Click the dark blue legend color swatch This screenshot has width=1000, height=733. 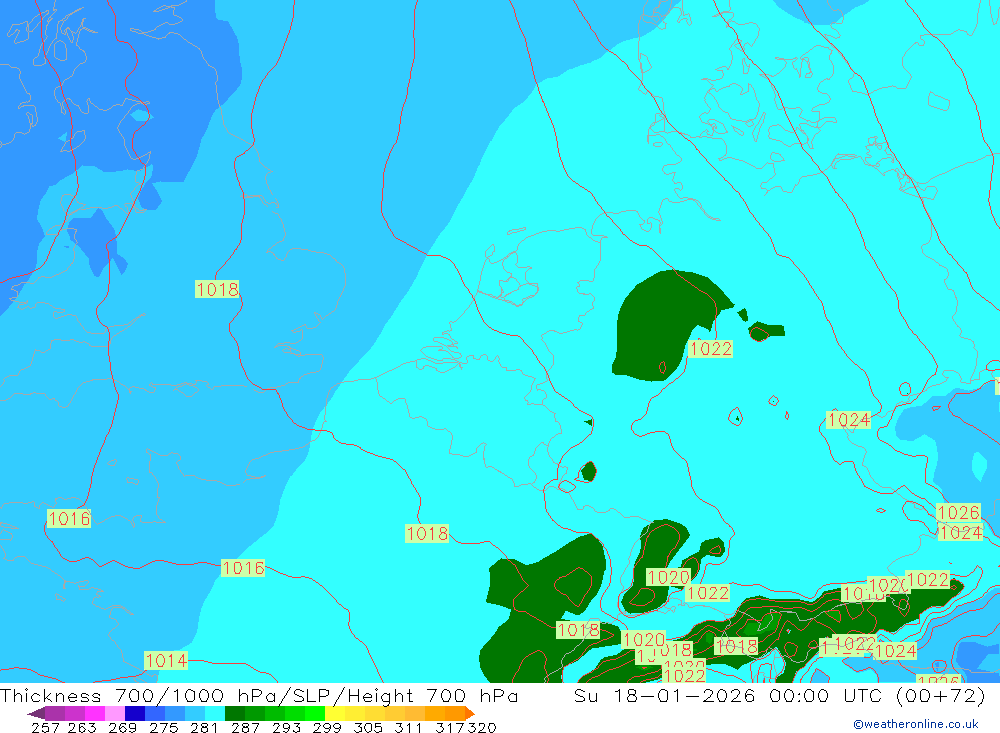tap(135, 713)
